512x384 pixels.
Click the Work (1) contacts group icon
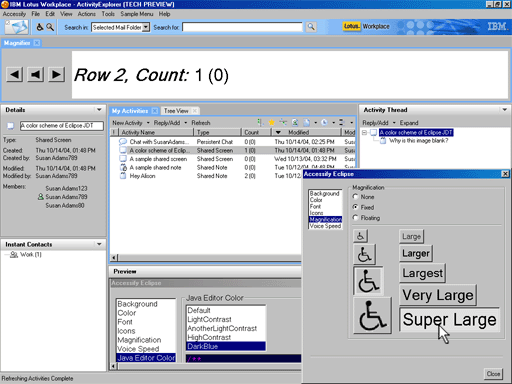pyautogui.click(x=14, y=254)
